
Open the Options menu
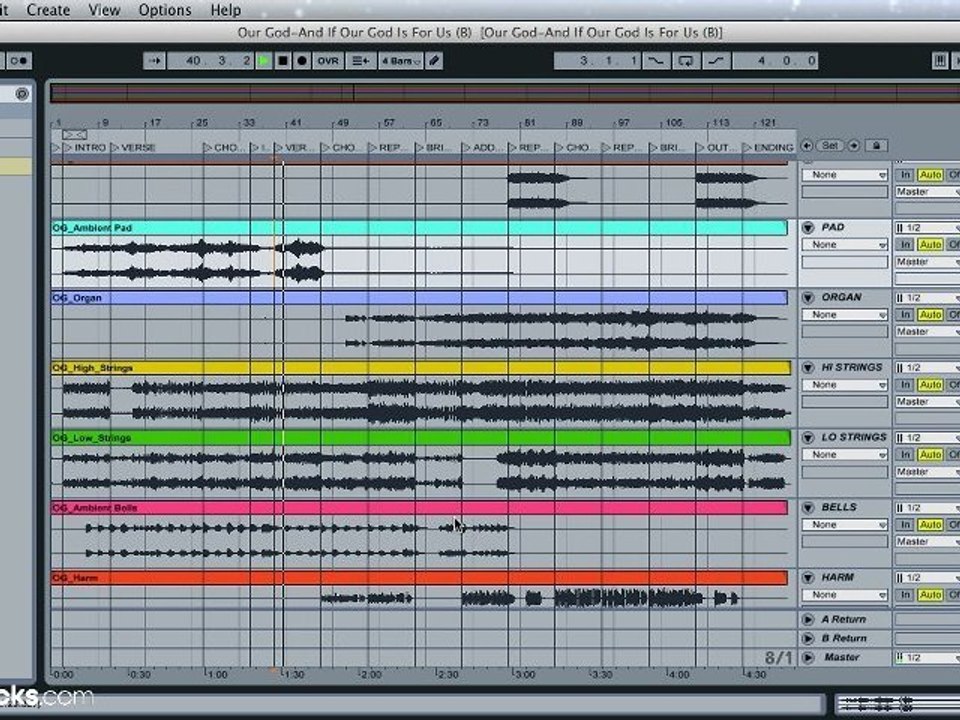[x=165, y=10]
